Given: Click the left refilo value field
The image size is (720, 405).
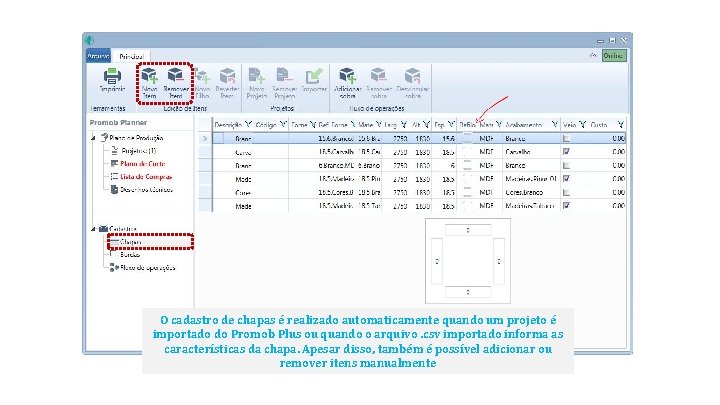Looking at the screenshot, I should point(437,261).
